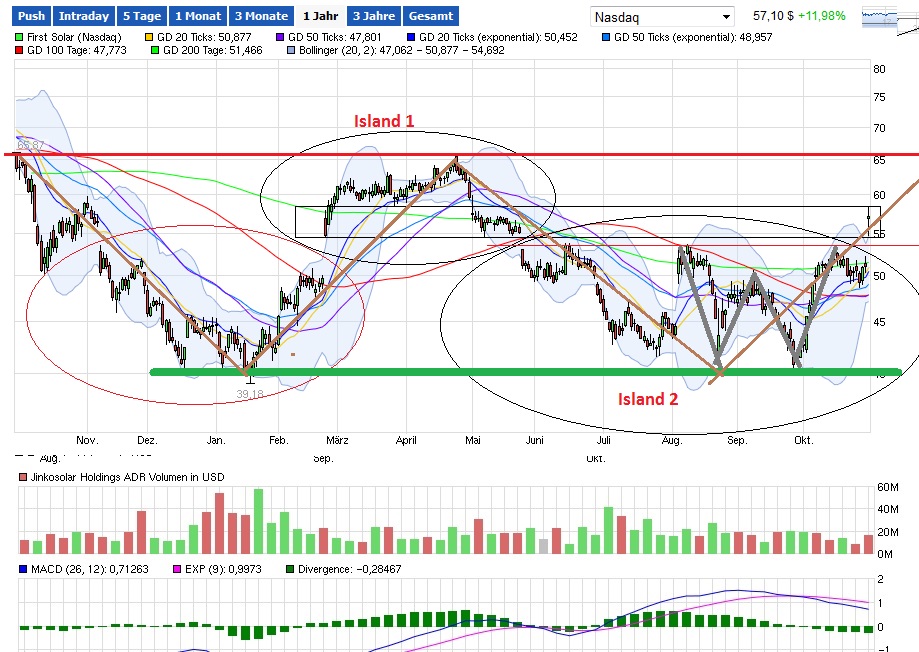Click the GD 50 Ticks purple swatch
The width and height of the screenshot is (919, 652).
click(x=280, y=38)
